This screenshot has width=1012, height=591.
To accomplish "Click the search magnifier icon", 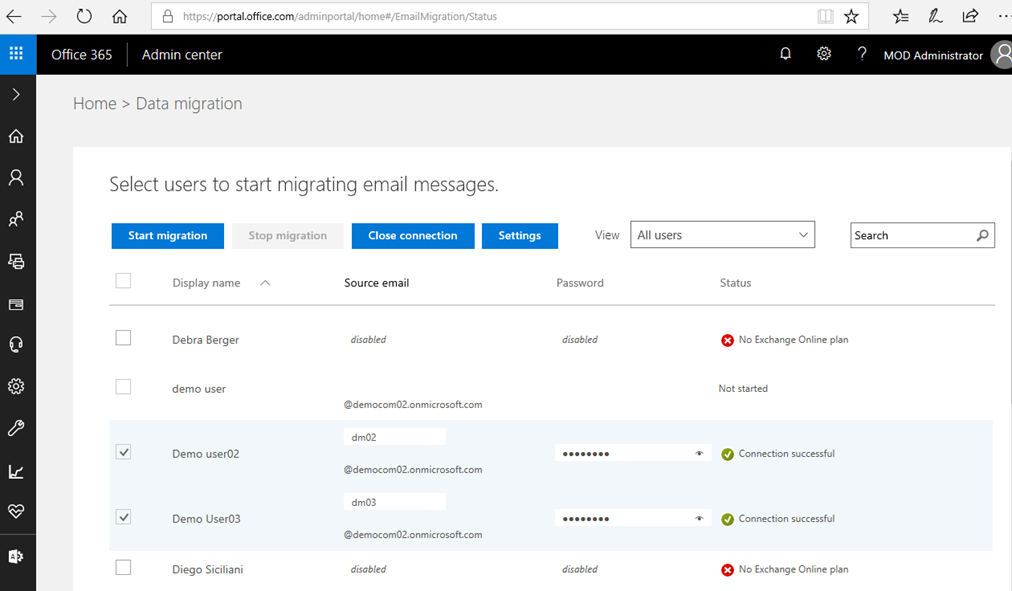I will point(982,235).
